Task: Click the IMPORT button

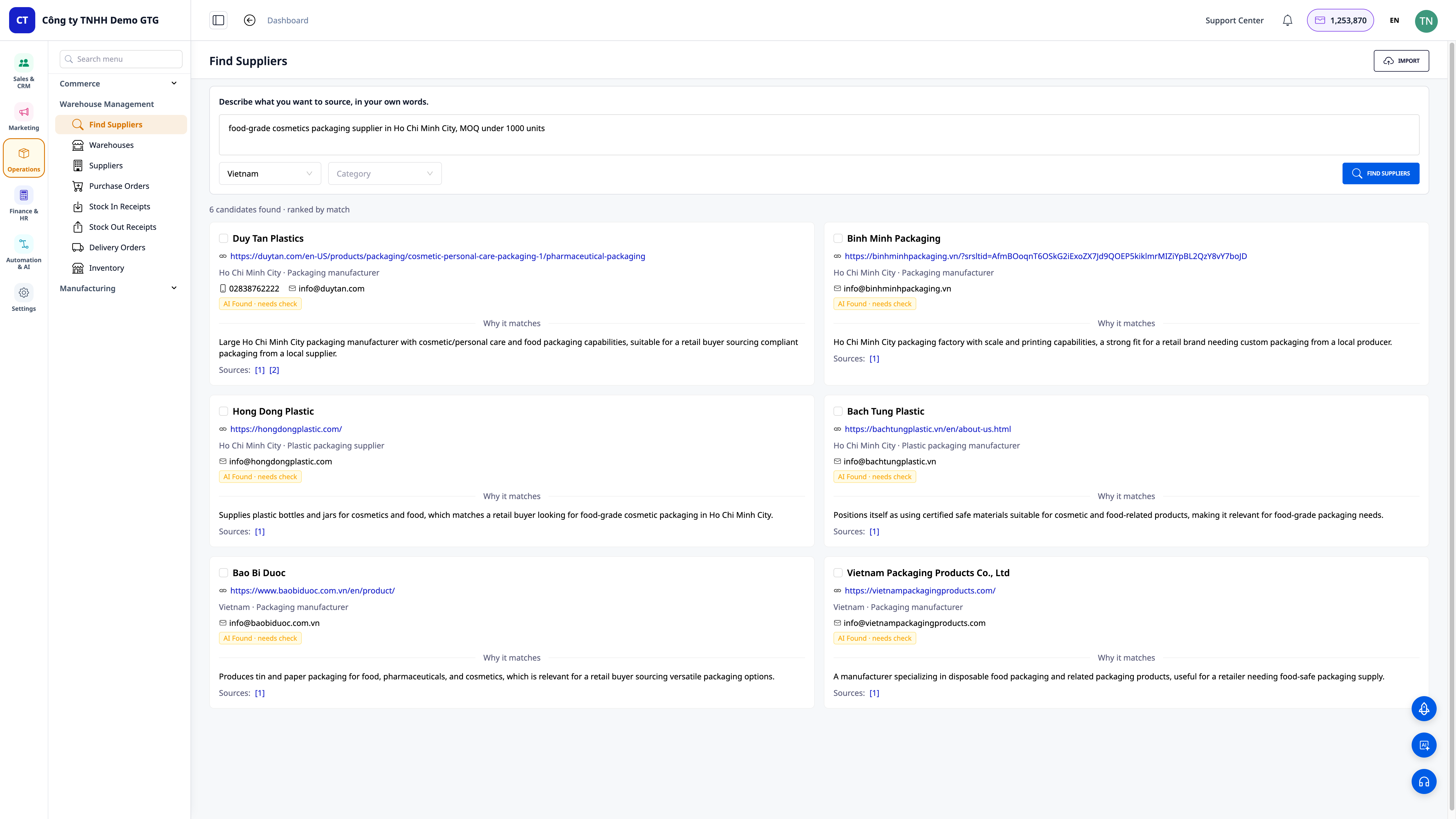Action: pyautogui.click(x=1401, y=61)
